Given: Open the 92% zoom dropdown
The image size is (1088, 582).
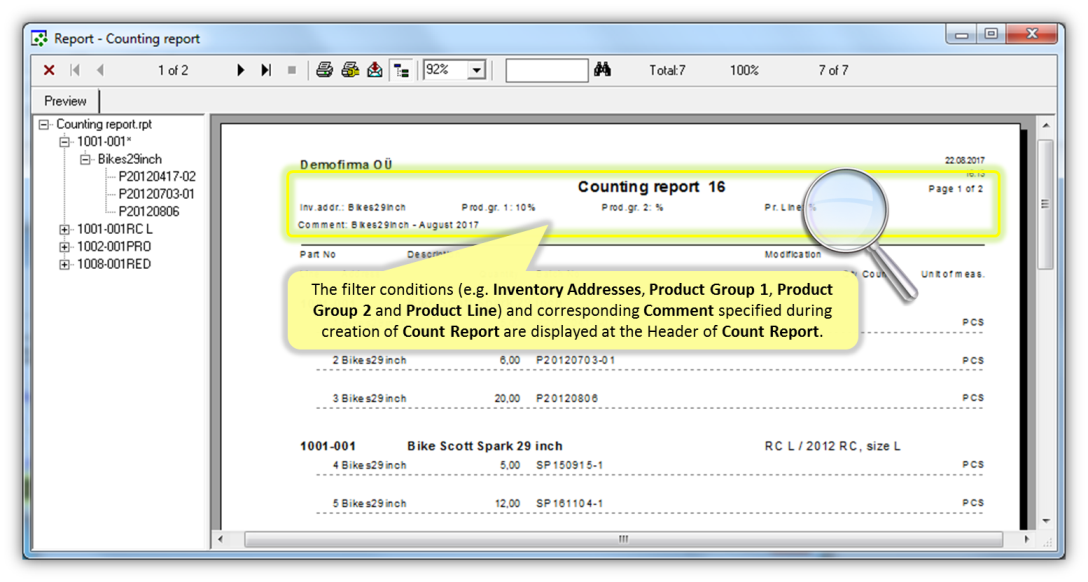Looking at the screenshot, I should 476,70.
